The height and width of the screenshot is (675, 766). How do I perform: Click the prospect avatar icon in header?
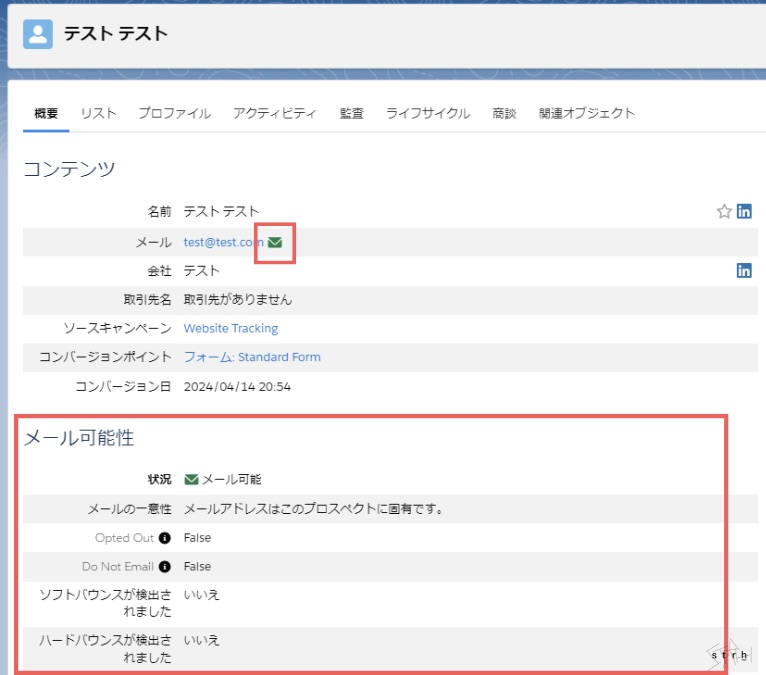pos(38,34)
